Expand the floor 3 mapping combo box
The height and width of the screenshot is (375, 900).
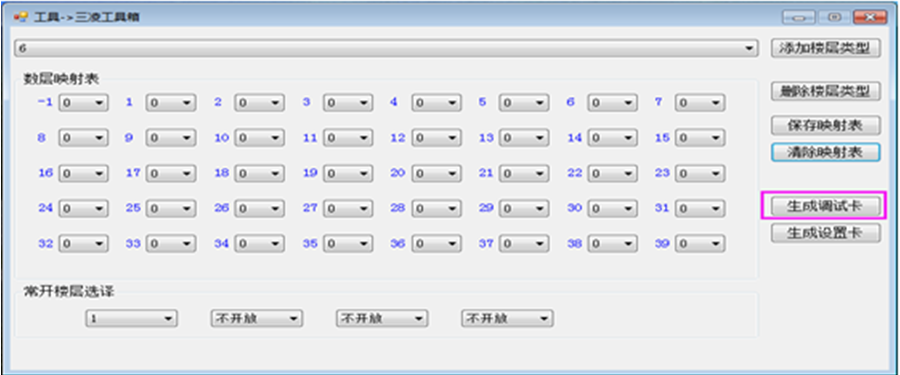tap(348, 103)
